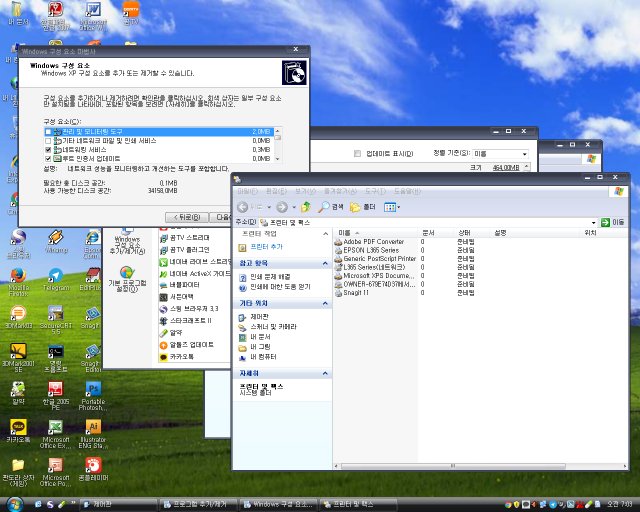Open the 도구 menu in Printers window
Viewport: 640px width, 512px height.
point(375,191)
